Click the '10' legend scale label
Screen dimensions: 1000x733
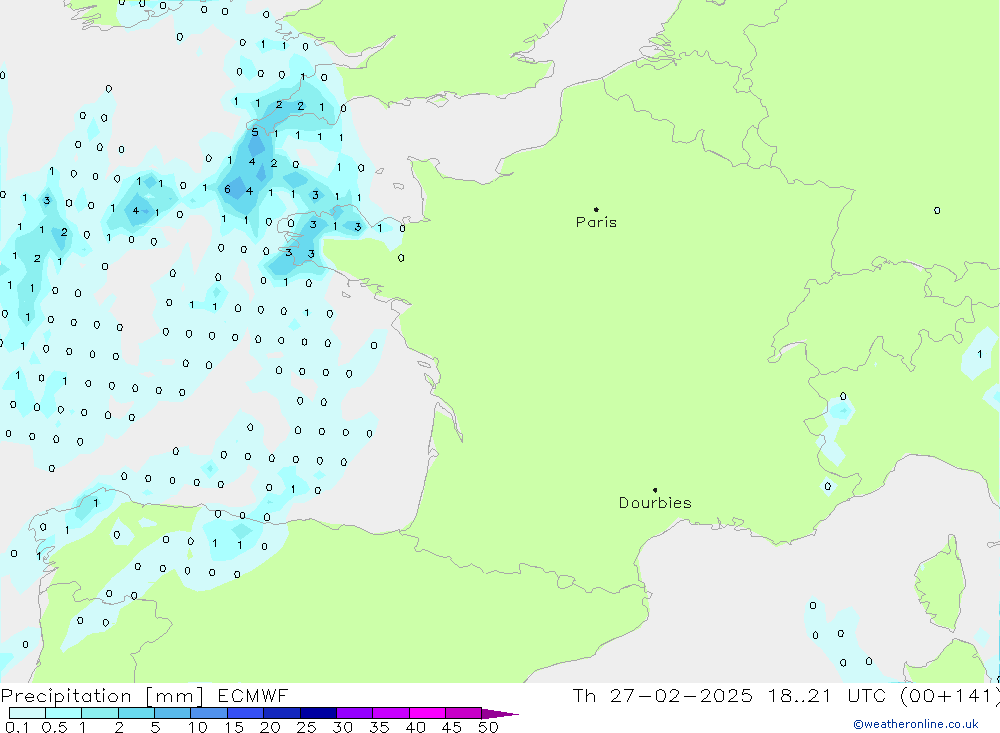point(198,727)
